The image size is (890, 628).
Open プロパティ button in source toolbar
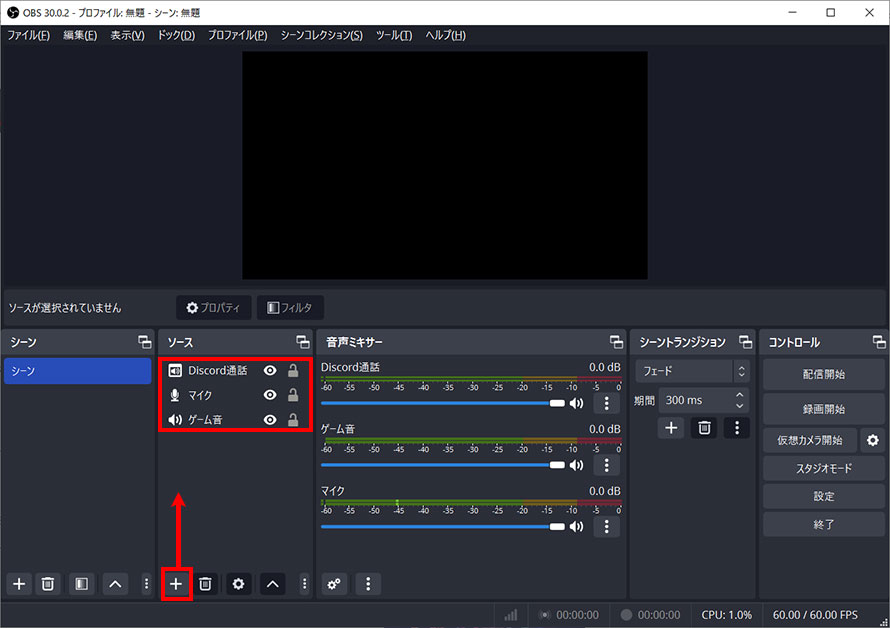coord(213,307)
